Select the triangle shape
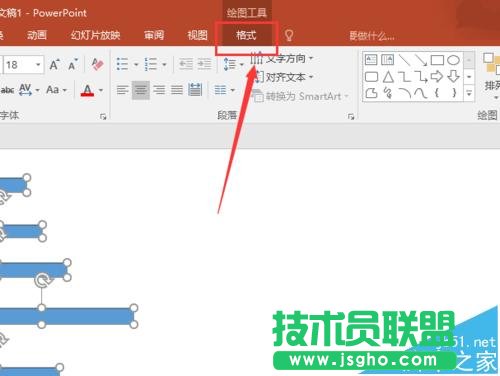This screenshot has width=500, height=376. pos(388,77)
